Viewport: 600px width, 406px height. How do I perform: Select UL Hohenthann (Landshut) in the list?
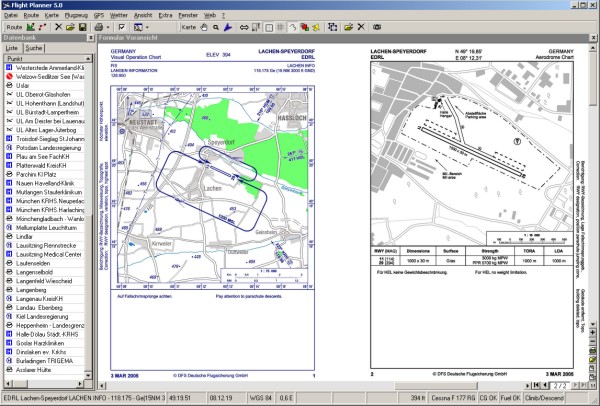pos(44,103)
